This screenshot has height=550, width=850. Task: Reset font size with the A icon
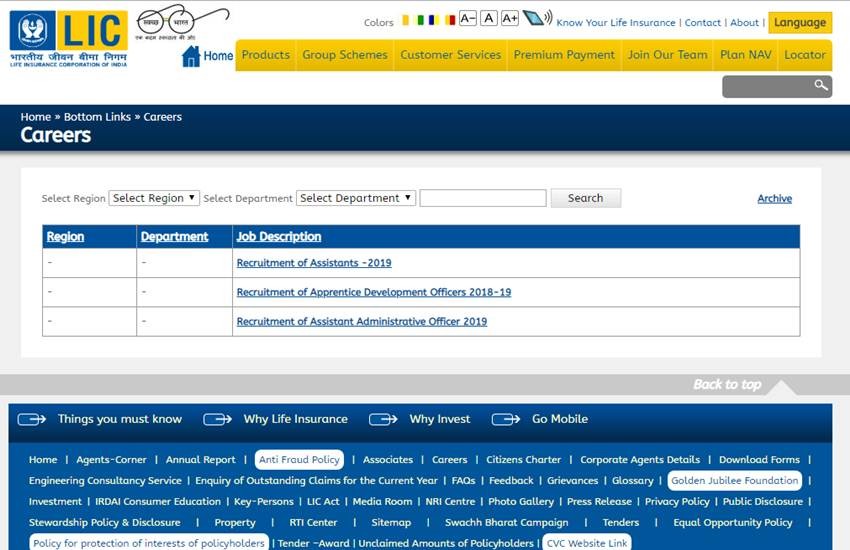[488, 18]
